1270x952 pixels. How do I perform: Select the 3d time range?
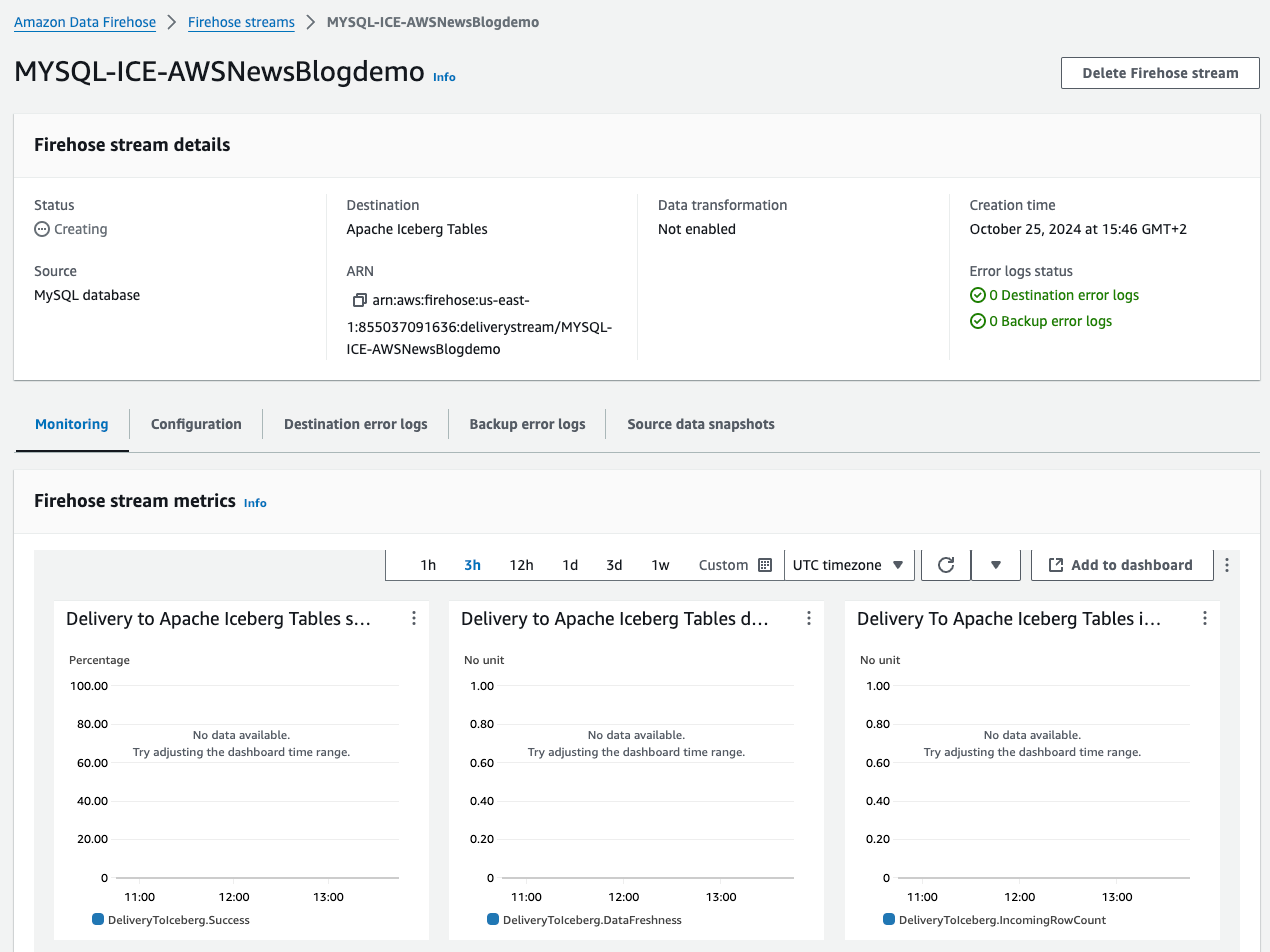[x=614, y=565]
